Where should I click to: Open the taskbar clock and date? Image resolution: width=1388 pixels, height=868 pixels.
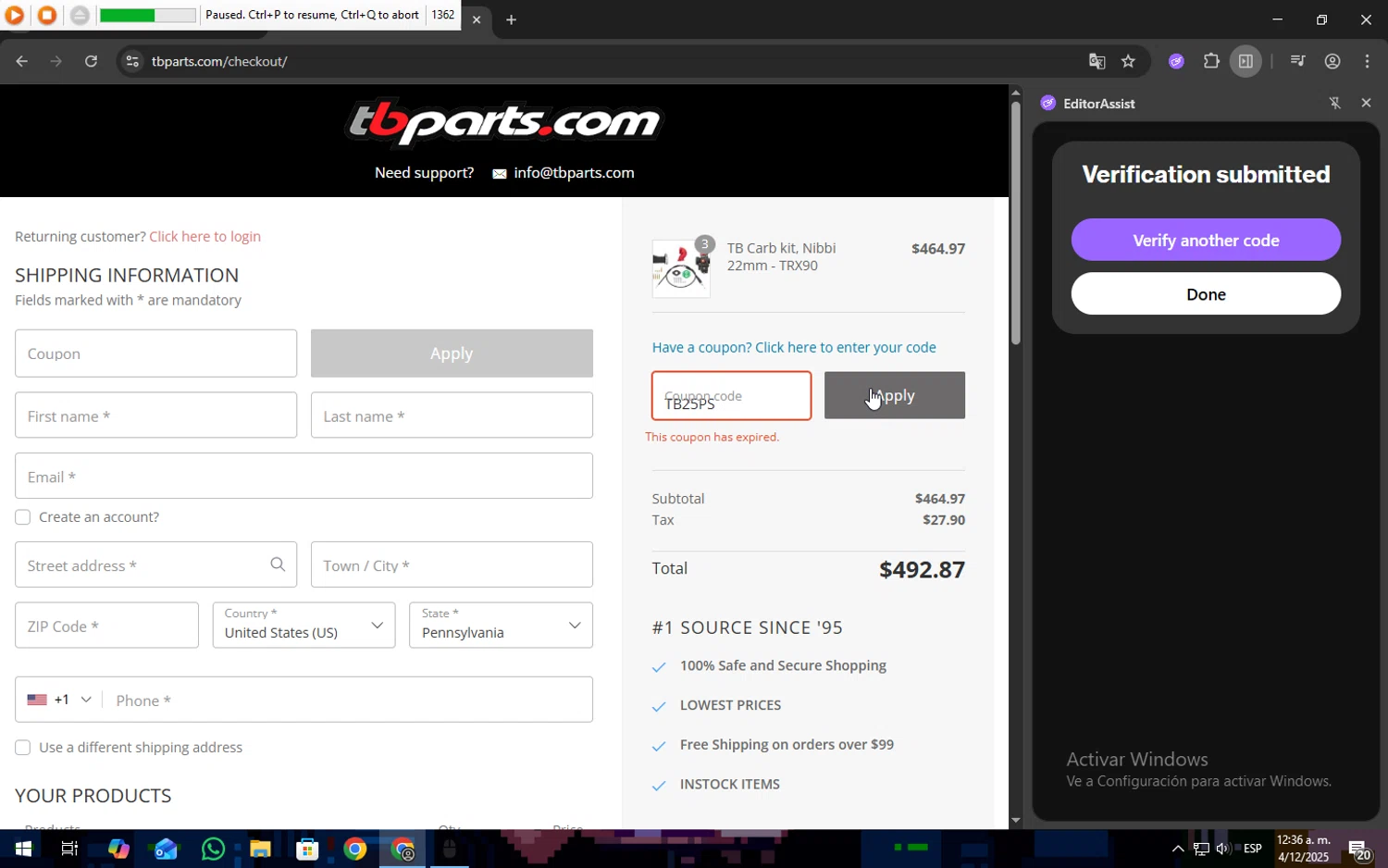pyautogui.click(x=1304, y=849)
